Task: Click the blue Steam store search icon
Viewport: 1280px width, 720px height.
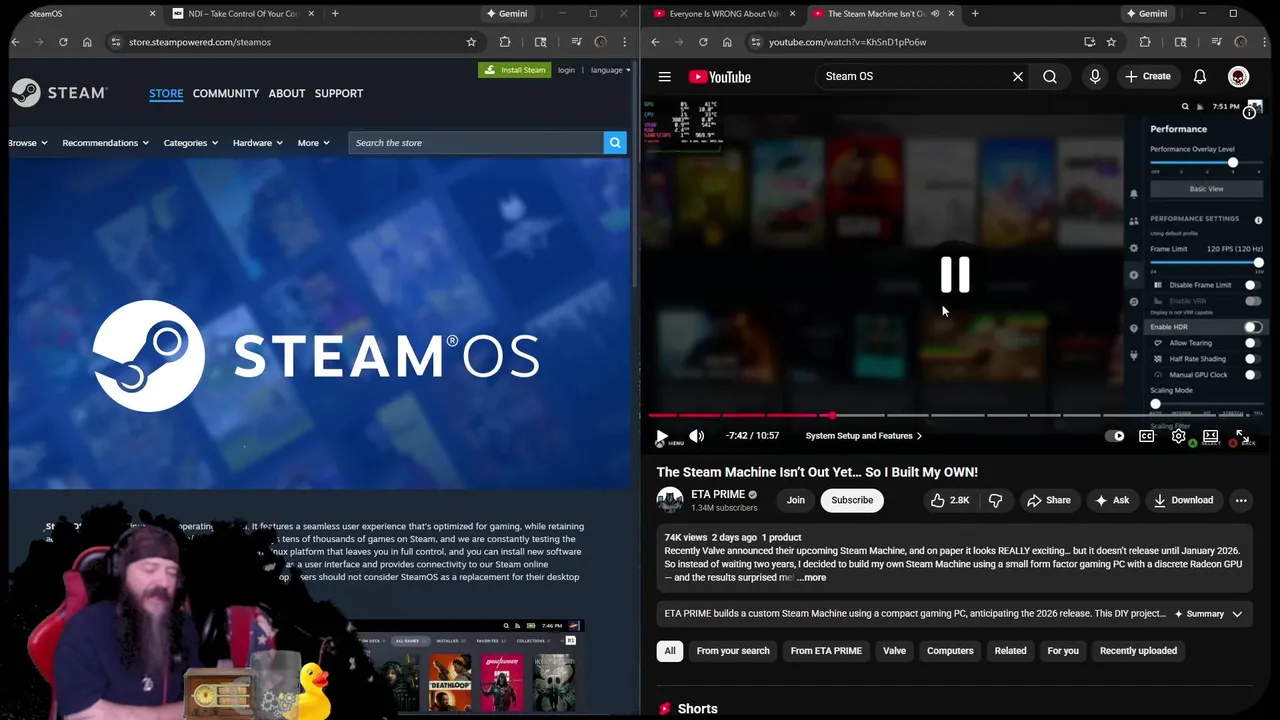Action: tap(615, 143)
